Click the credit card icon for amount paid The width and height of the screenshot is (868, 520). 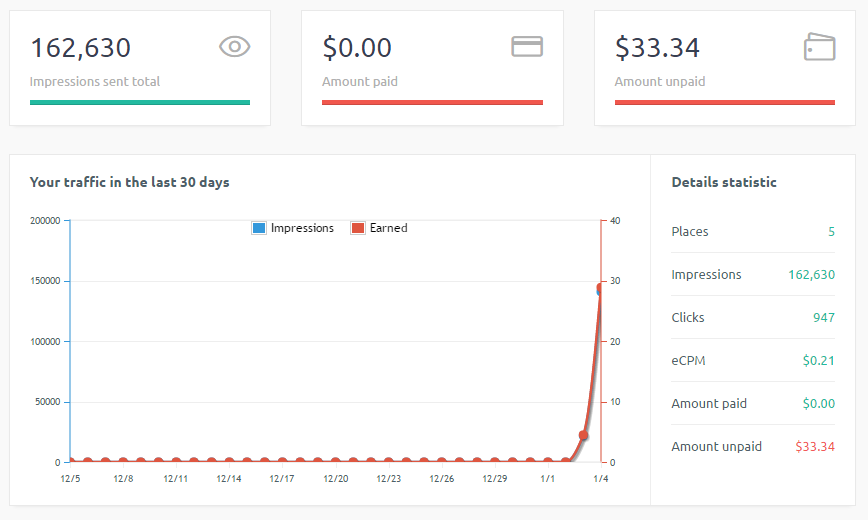point(527,46)
